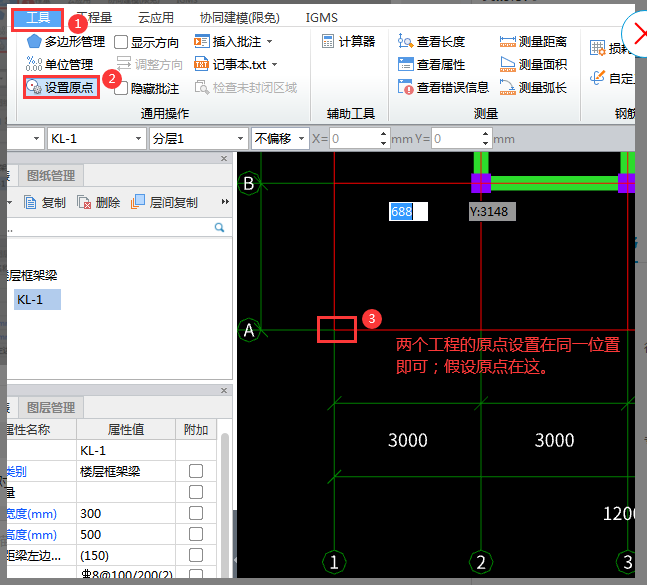
Task: Click the 附加 column header
Action: point(196,429)
